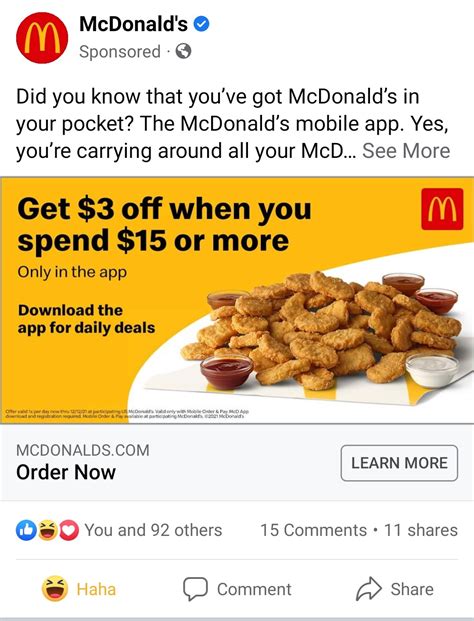Click the red heart Love reaction icon
Viewport: 474px width, 621px height.
pos(69,530)
